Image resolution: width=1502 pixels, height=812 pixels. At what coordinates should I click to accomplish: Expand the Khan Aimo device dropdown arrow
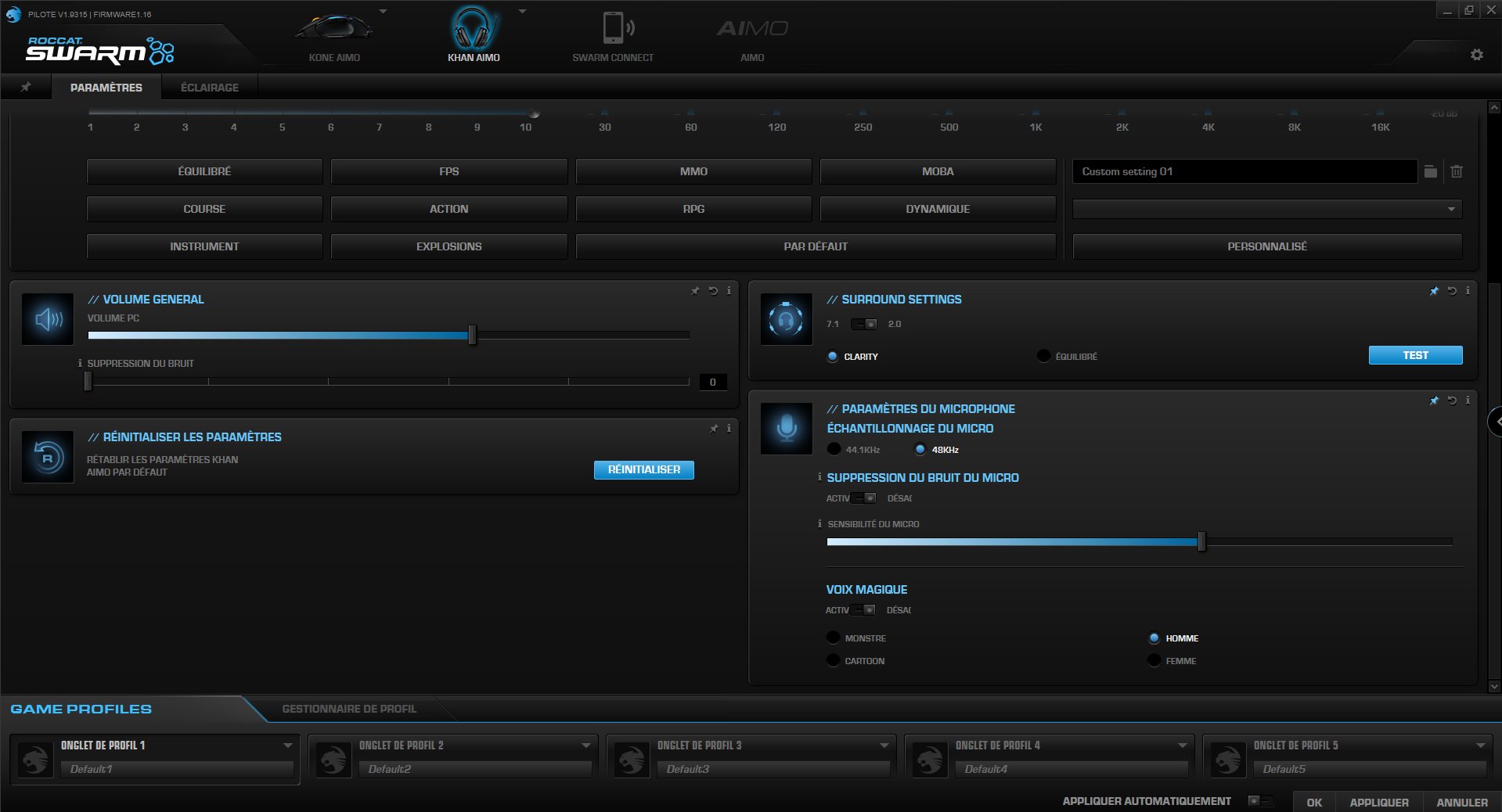tap(522, 12)
